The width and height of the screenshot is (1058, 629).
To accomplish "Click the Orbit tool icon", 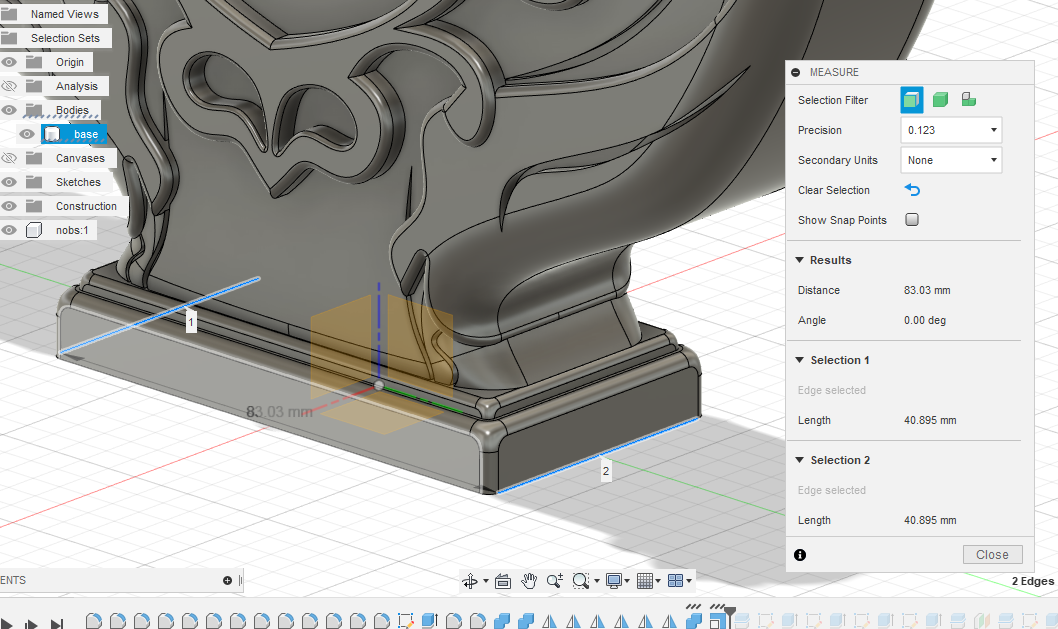I will [470, 580].
